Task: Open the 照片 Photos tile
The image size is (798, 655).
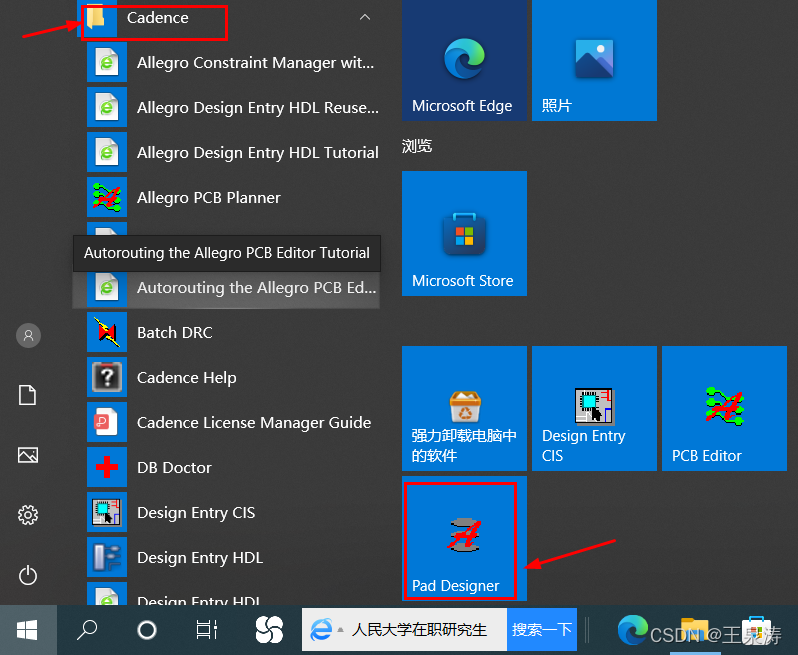Action: pyautogui.click(x=594, y=60)
